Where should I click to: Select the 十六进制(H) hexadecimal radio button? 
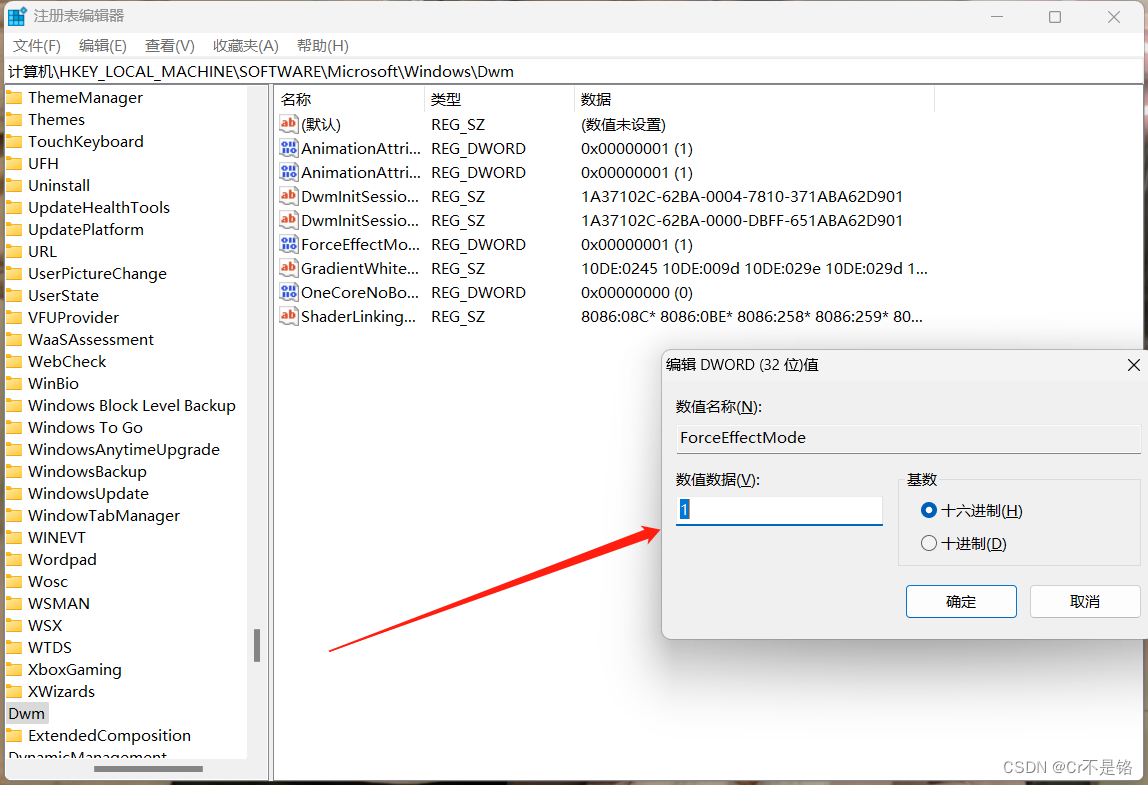(928, 510)
